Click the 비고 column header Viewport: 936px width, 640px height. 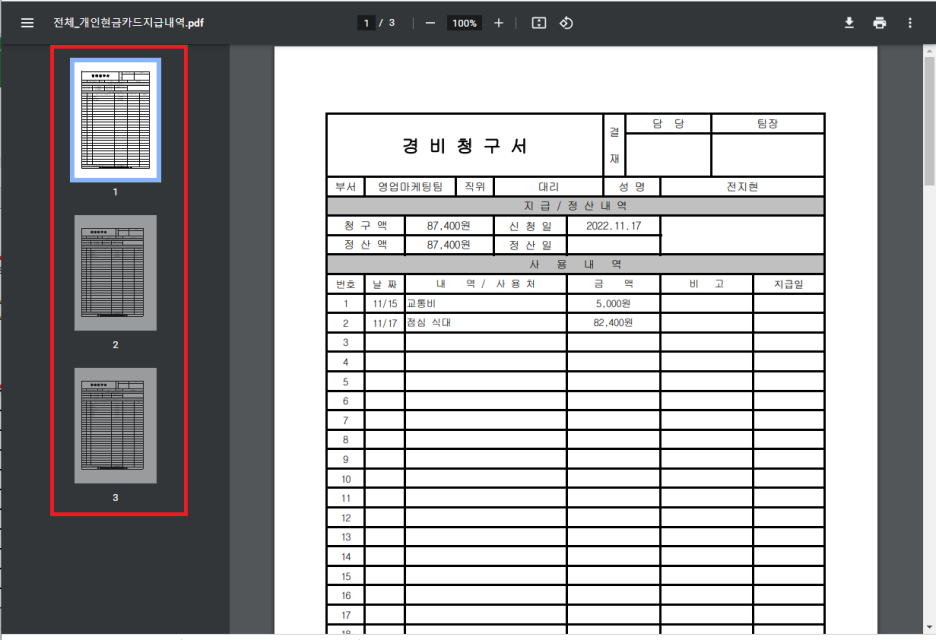pos(706,284)
